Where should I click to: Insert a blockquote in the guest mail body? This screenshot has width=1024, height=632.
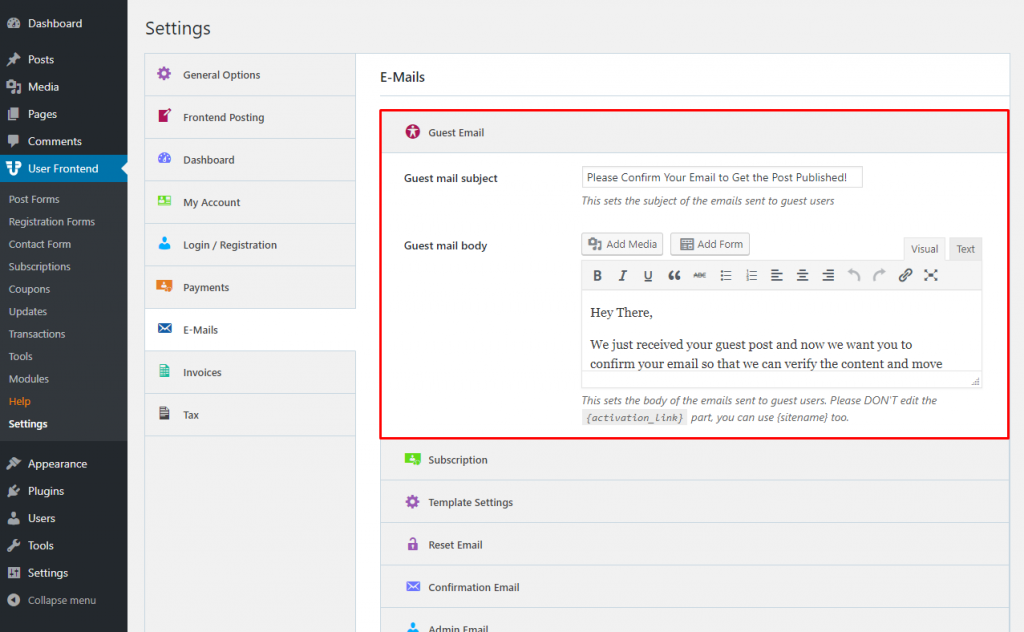point(674,275)
